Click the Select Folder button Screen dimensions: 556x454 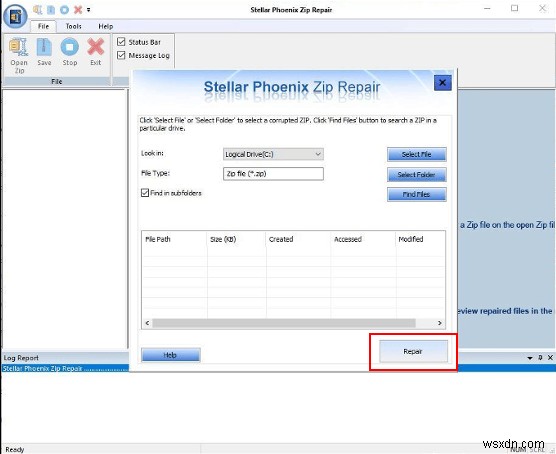click(417, 175)
